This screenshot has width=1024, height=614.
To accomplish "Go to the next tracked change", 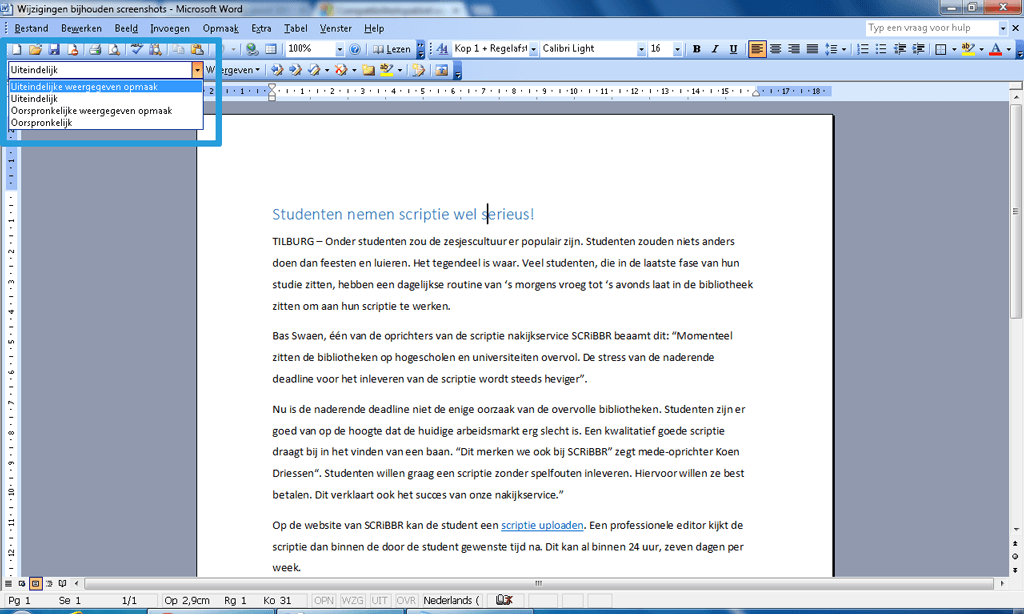I will coord(295,70).
